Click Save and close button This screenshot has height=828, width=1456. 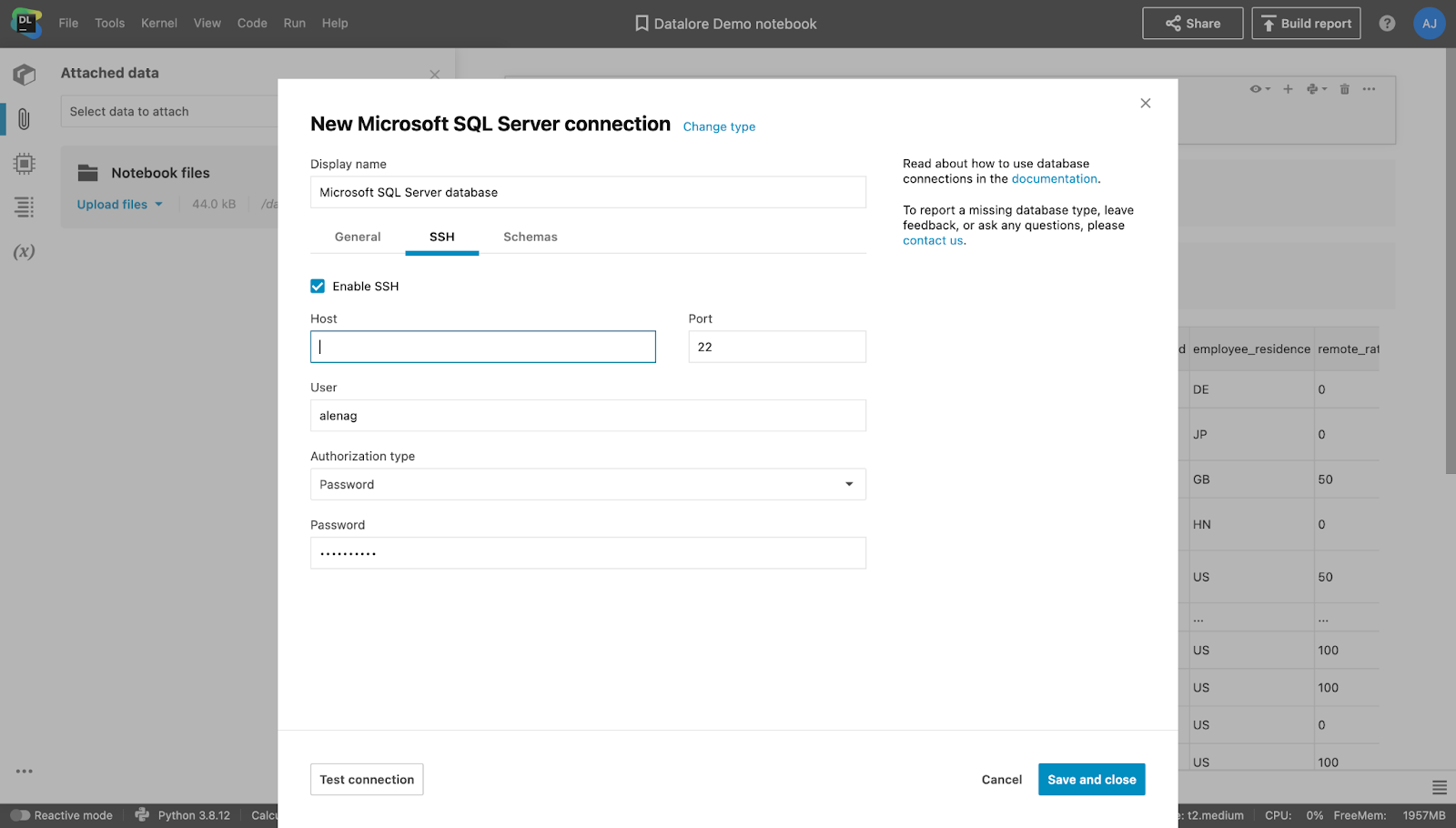click(x=1092, y=780)
